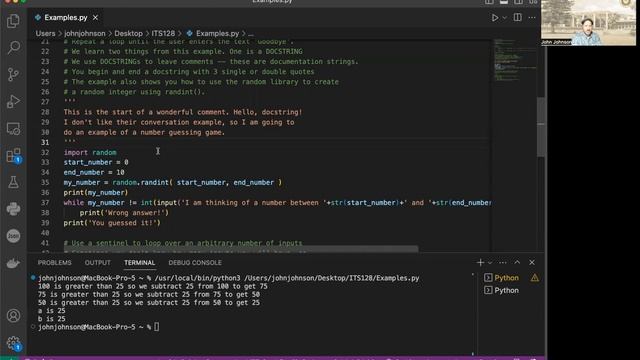Screen dimensions: 640x360
Task: Open terminal panel more actions ellipsis
Action: pyautogui.click(x=502, y=262)
